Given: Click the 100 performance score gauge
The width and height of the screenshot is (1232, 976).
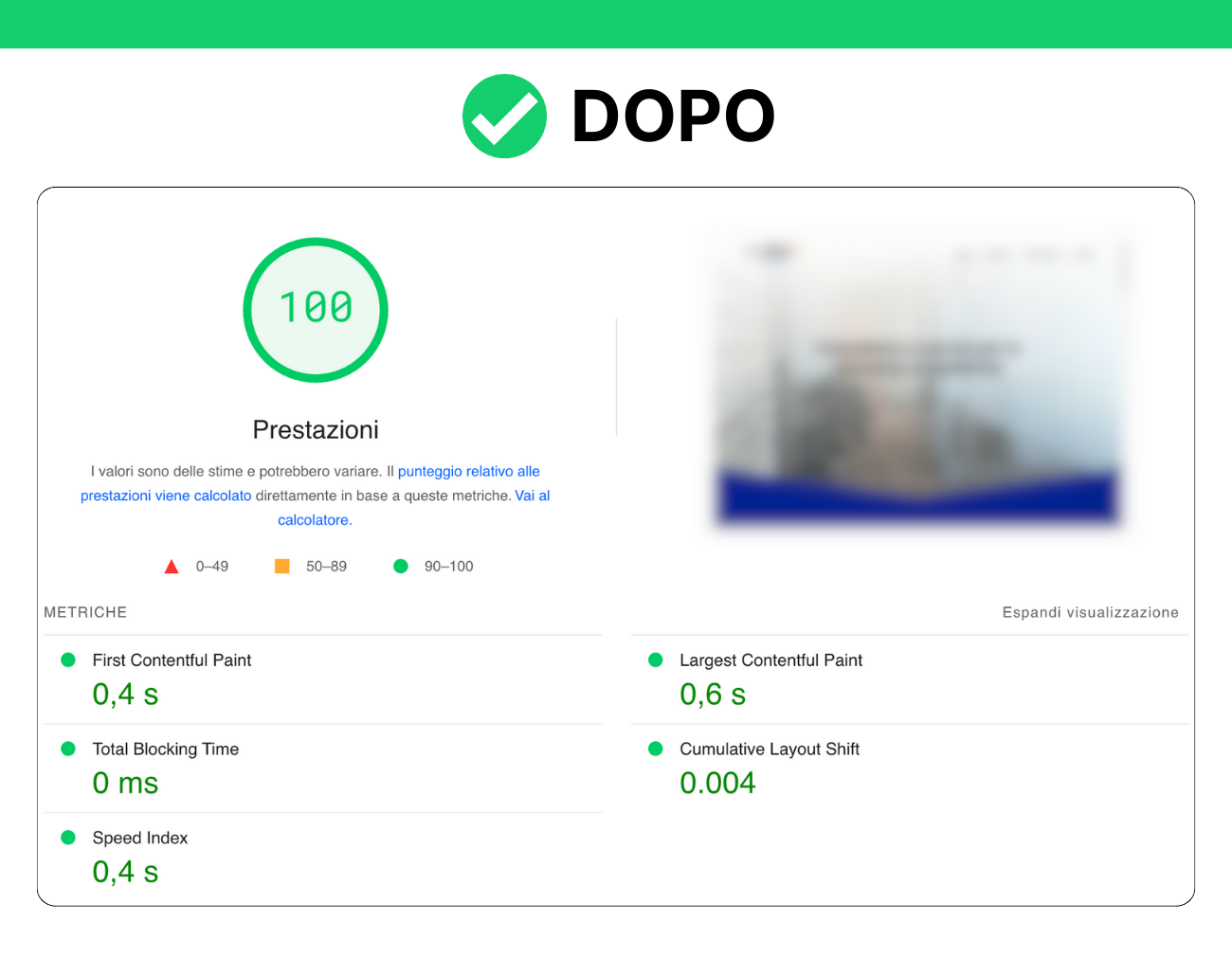Looking at the screenshot, I should [x=316, y=310].
